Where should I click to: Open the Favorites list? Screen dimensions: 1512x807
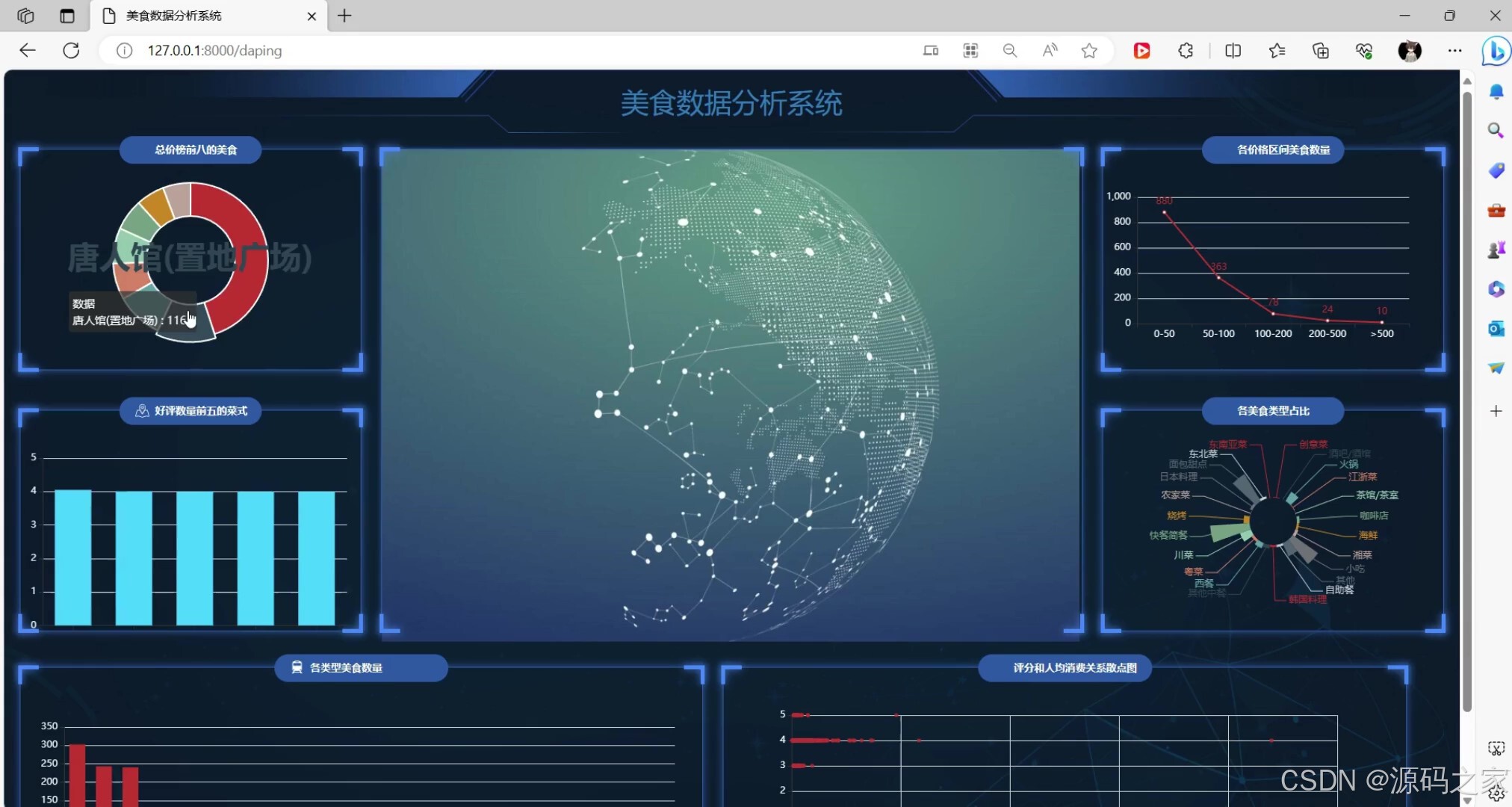[x=1277, y=51]
